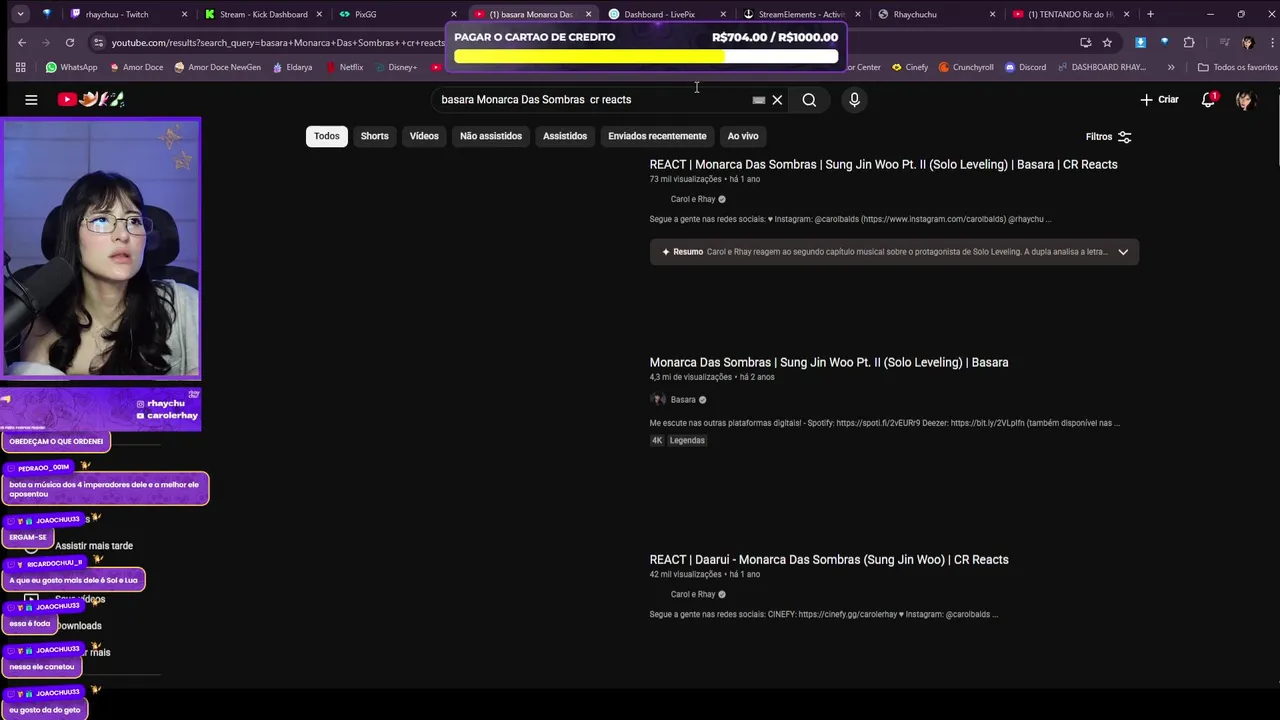Go back with the browser back arrow
Image resolution: width=1280 pixels, height=720 pixels.
(22, 42)
